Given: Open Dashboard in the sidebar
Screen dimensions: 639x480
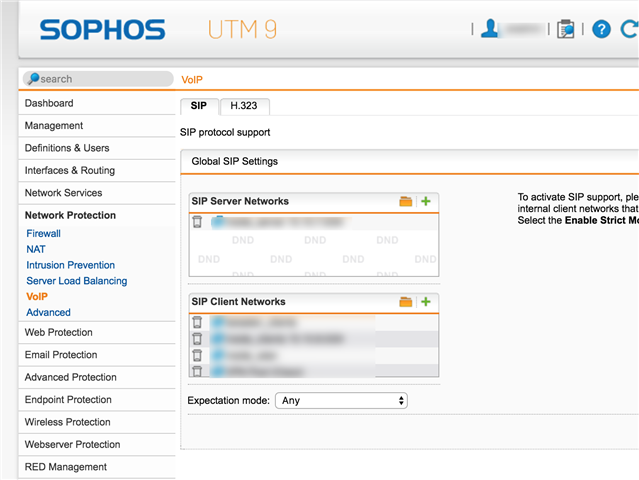Looking at the screenshot, I should click(97, 103).
